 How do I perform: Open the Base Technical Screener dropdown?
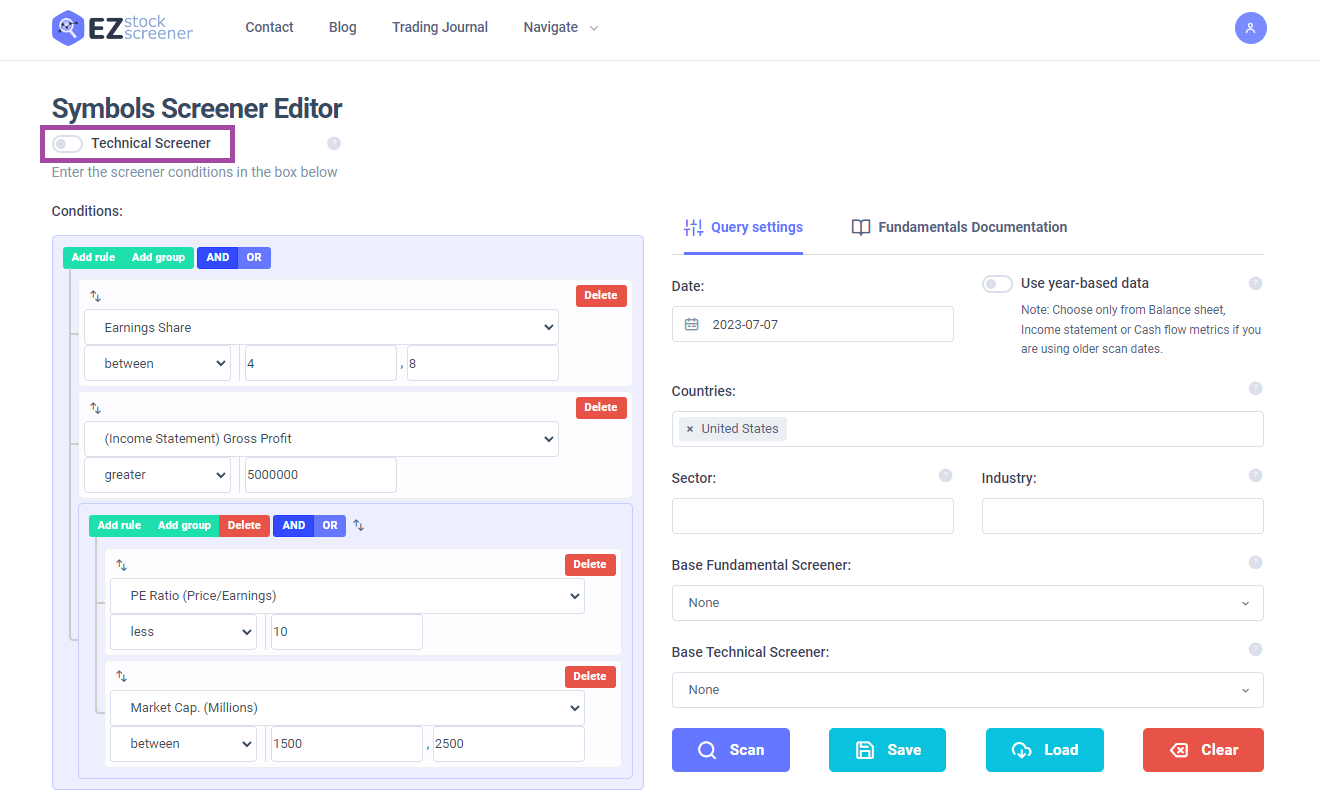[x=967, y=690]
